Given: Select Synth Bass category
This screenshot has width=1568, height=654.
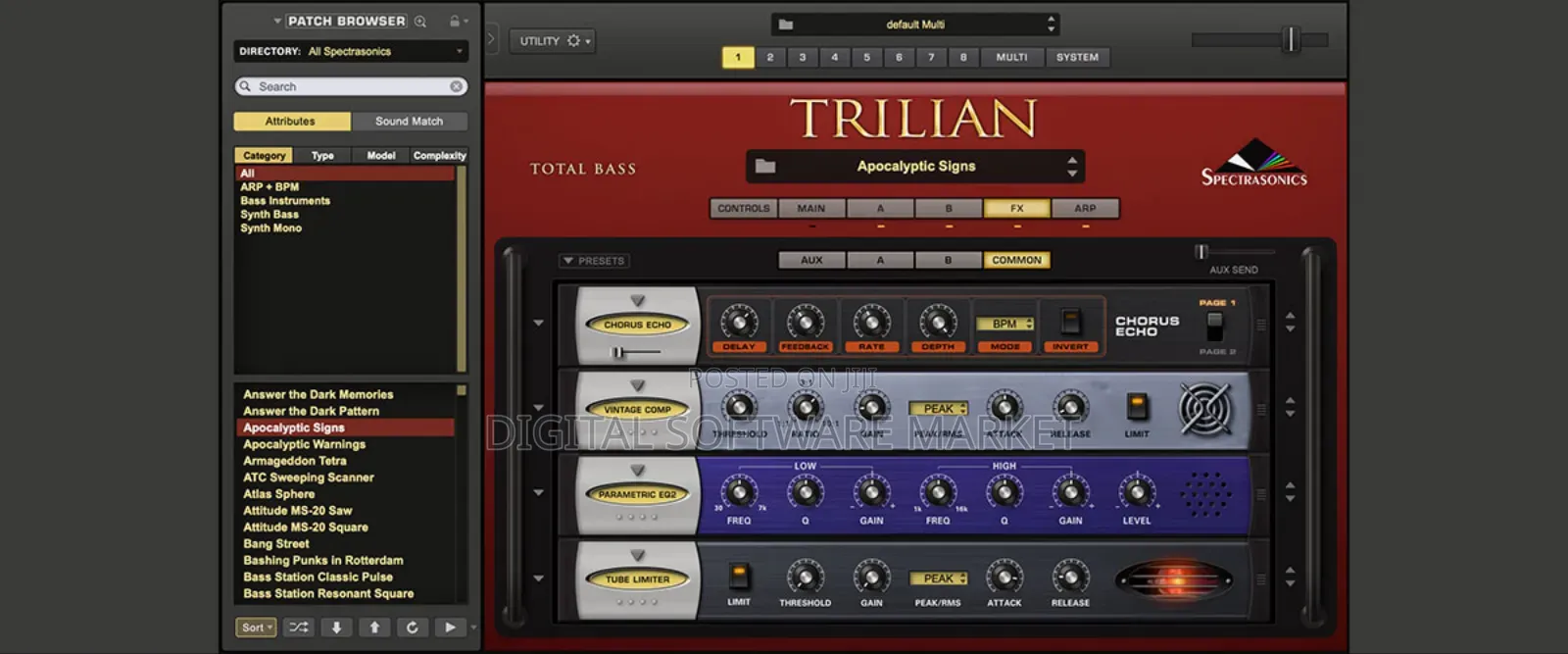Looking at the screenshot, I should click(269, 214).
